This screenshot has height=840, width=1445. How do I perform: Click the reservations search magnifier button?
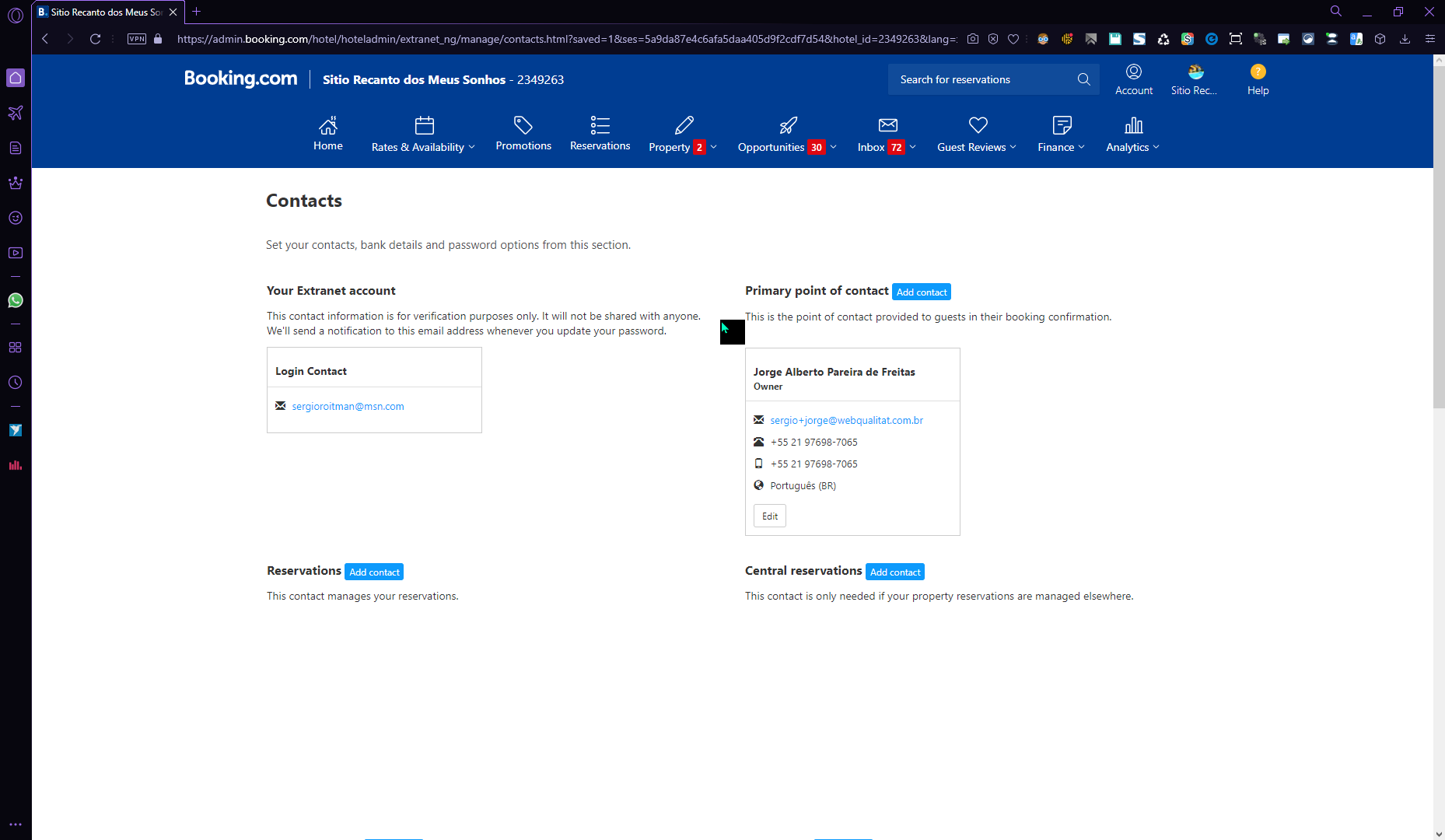pos(1084,79)
